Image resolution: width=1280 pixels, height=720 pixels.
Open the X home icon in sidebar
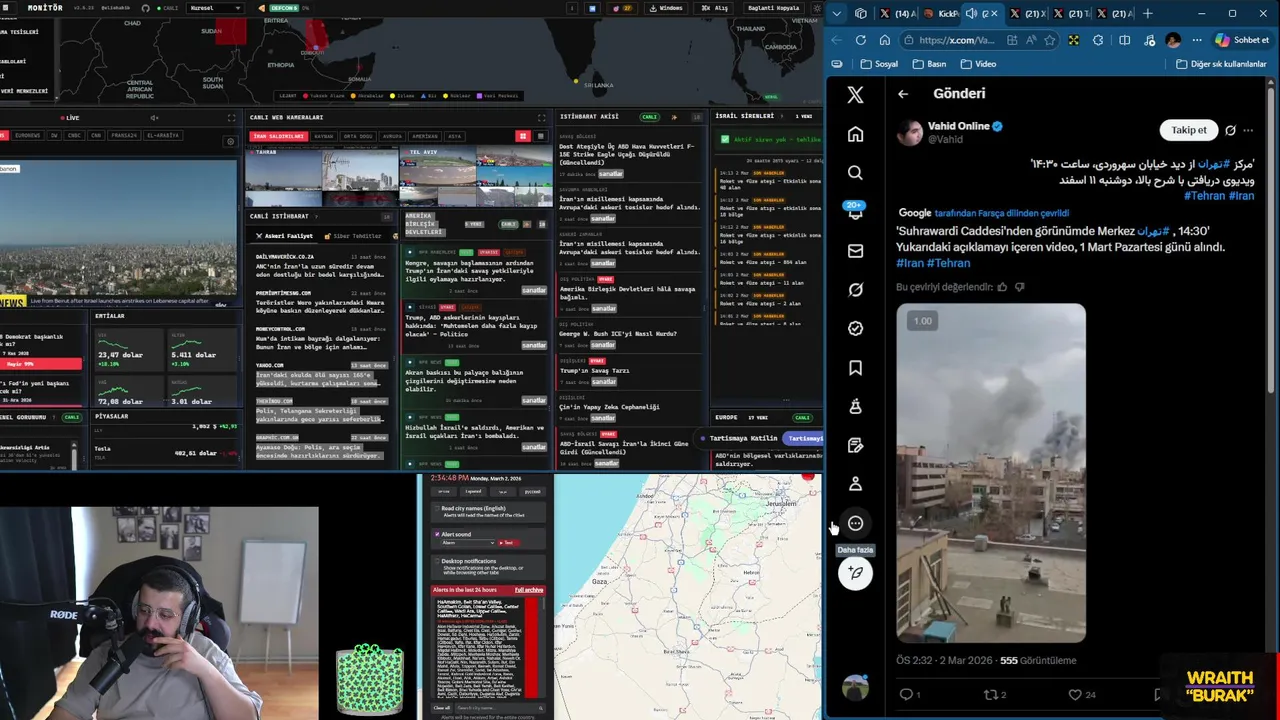pyautogui.click(x=855, y=134)
